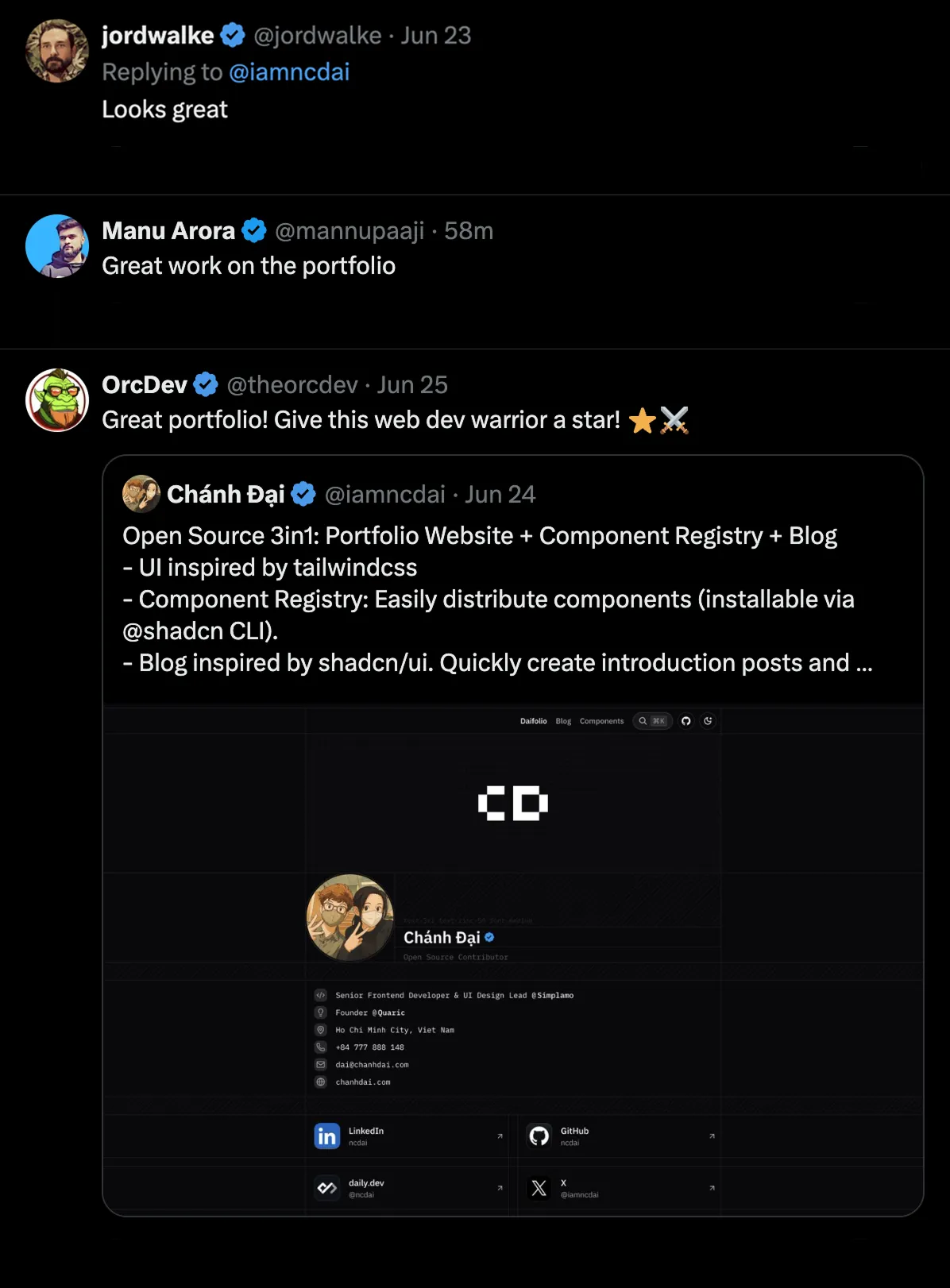This screenshot has height=1288, width=950.
Task: Open the Manu Arora username link
Action: pyautogui.click(x=349, y=231)
